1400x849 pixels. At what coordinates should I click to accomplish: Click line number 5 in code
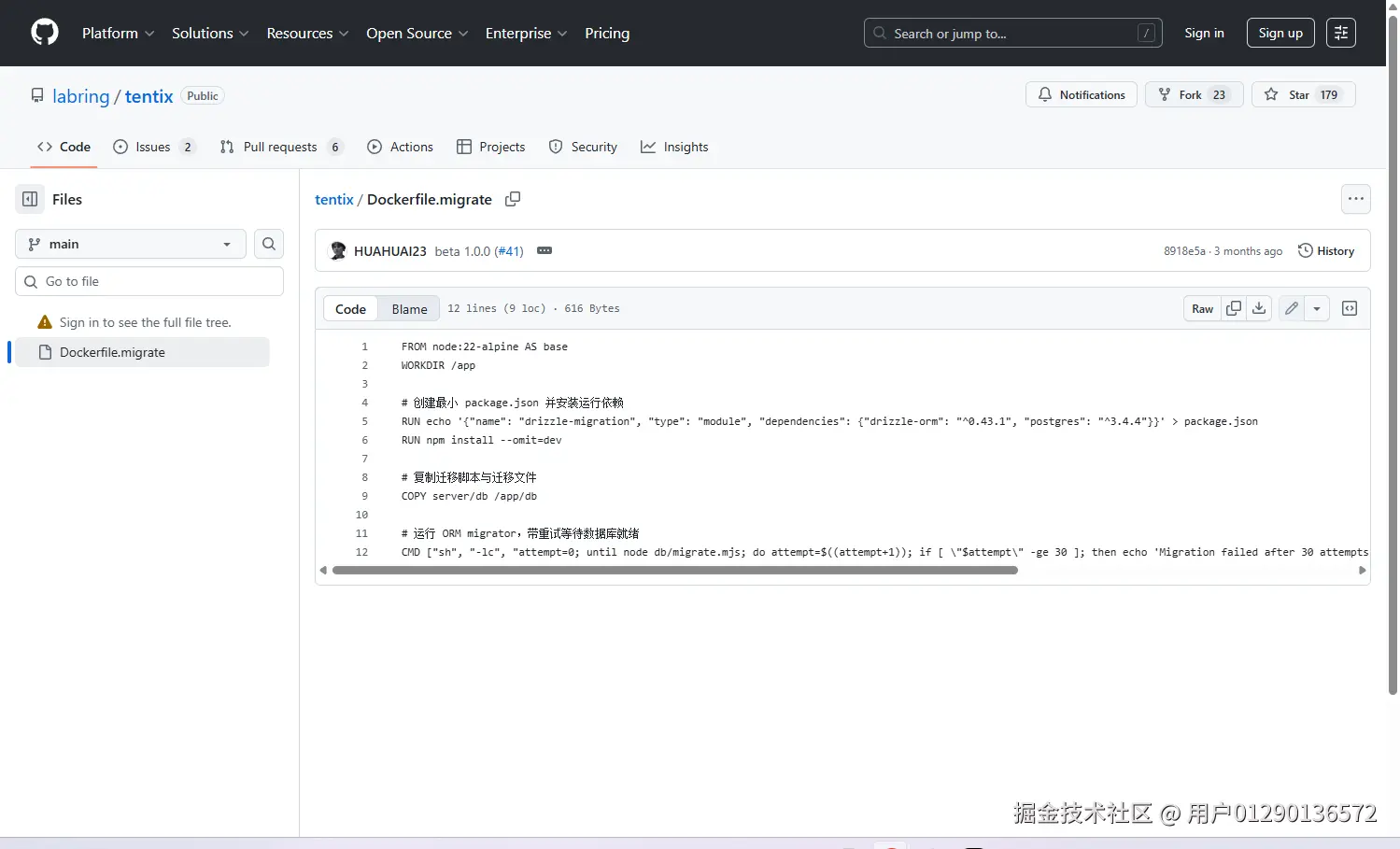pos(365,421)
